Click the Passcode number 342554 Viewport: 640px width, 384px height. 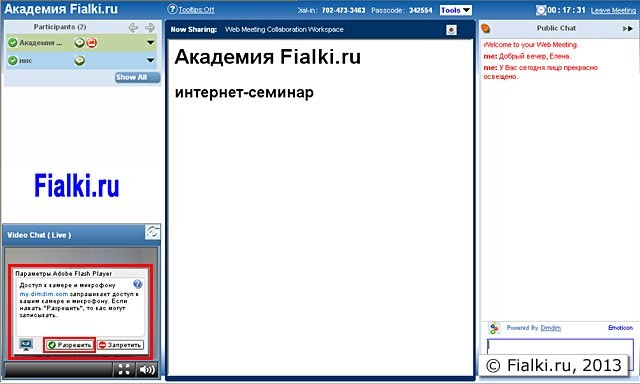coord(420,10)
